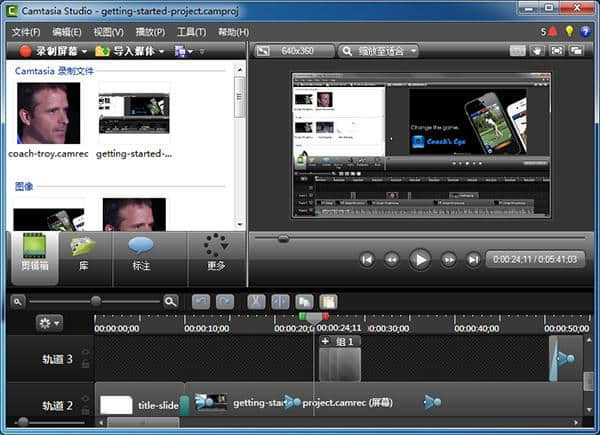Click the scissors cut icon on timeline toolbar

coord(255,301)
